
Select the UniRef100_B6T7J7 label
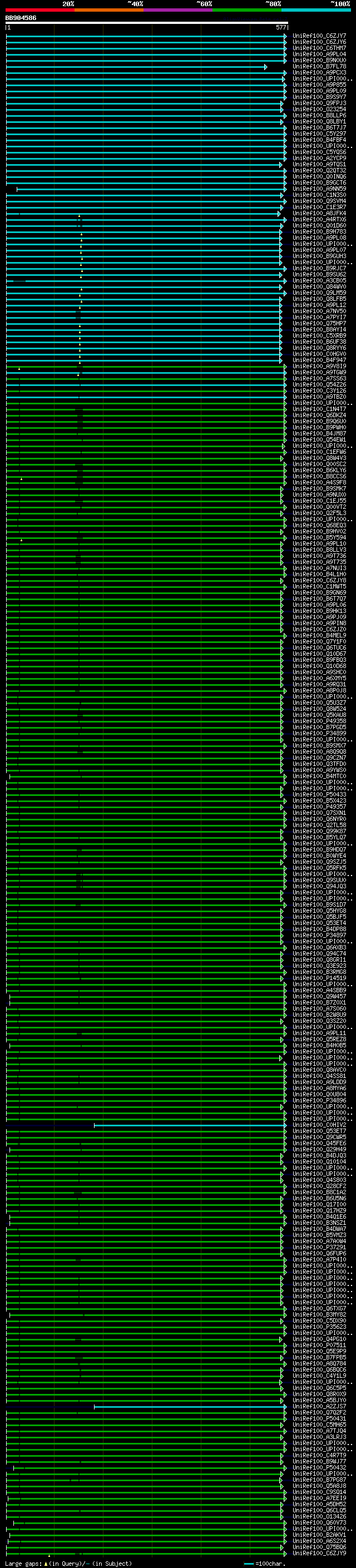click(x=319, y=127)
